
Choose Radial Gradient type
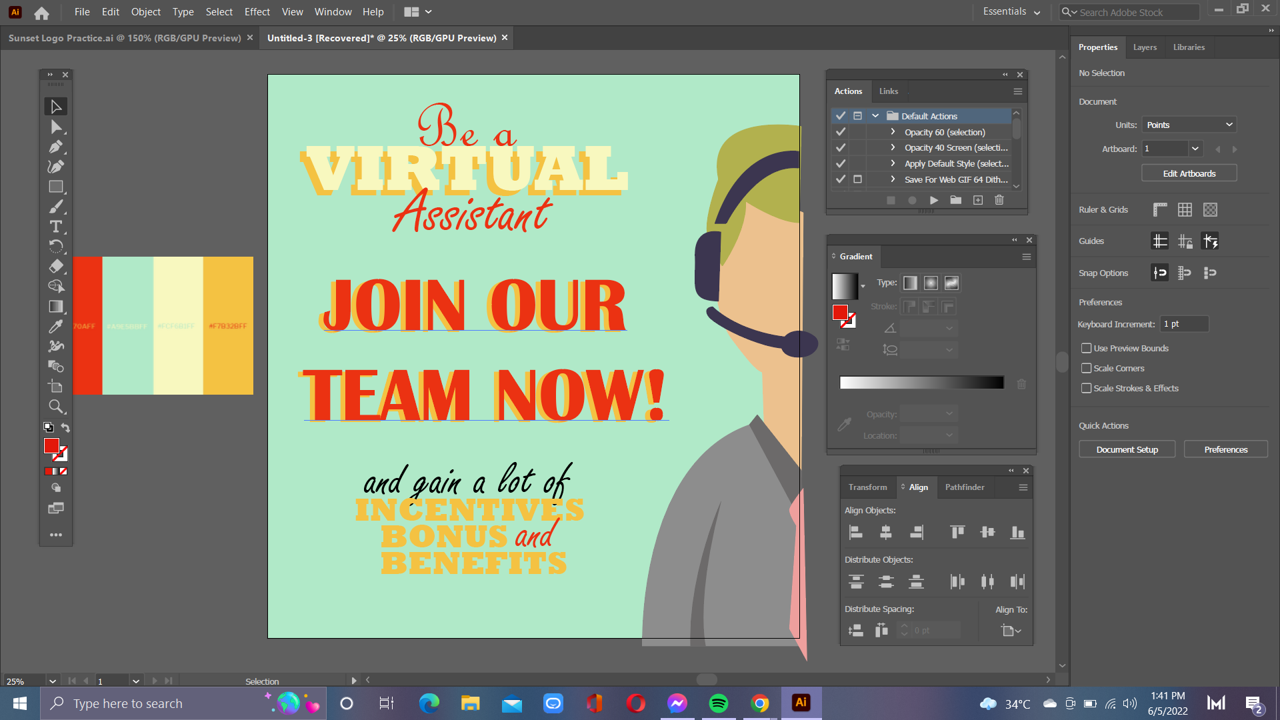point(931,283)
